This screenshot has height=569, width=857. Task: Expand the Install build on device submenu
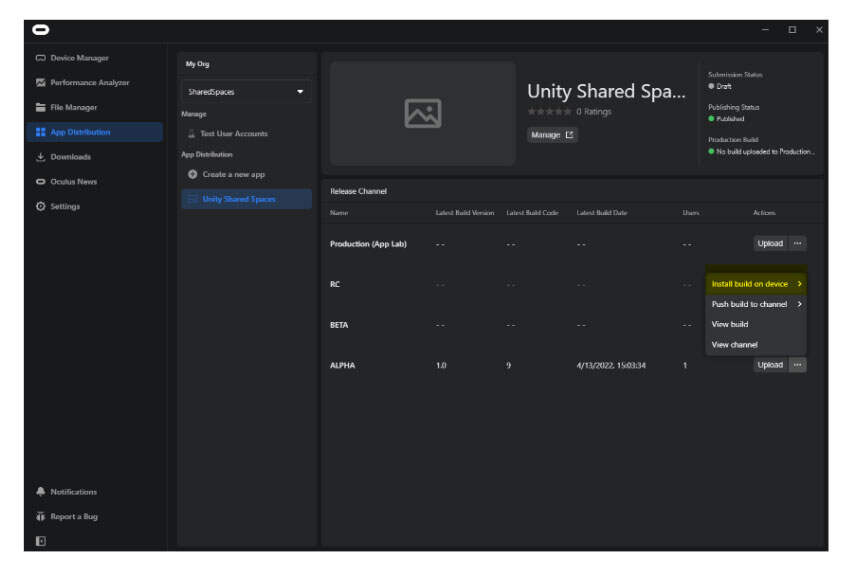pyautogui.click(x=756, y=284)
